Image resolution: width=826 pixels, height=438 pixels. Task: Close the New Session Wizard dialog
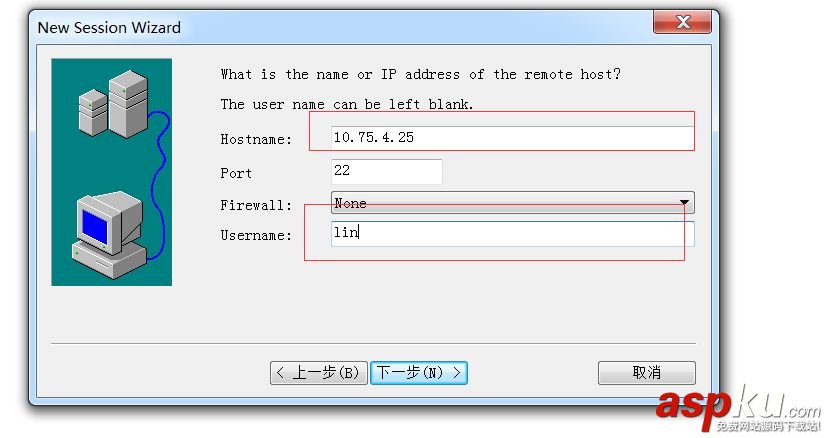tap(684, 23)
